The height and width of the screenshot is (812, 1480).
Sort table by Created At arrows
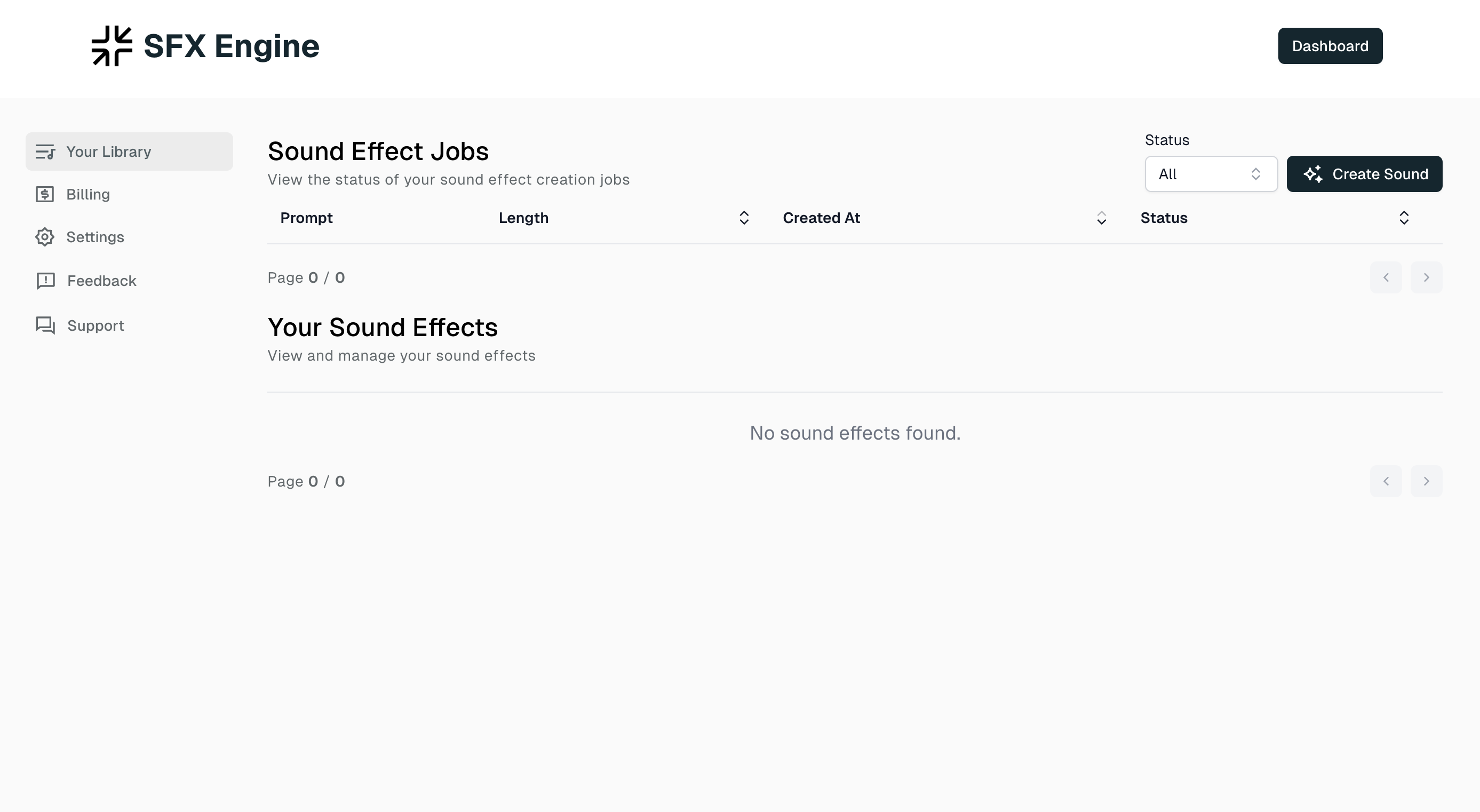click(x=1101, y=218)
